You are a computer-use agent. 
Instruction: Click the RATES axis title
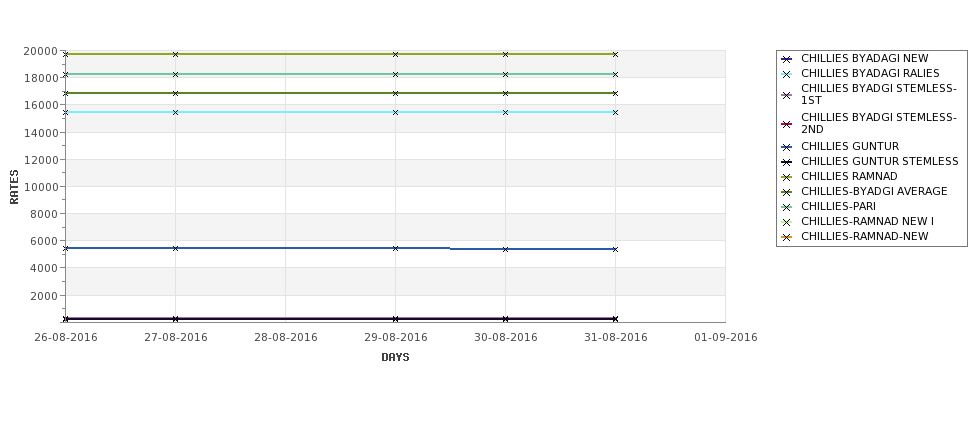[x=14, y=187]
